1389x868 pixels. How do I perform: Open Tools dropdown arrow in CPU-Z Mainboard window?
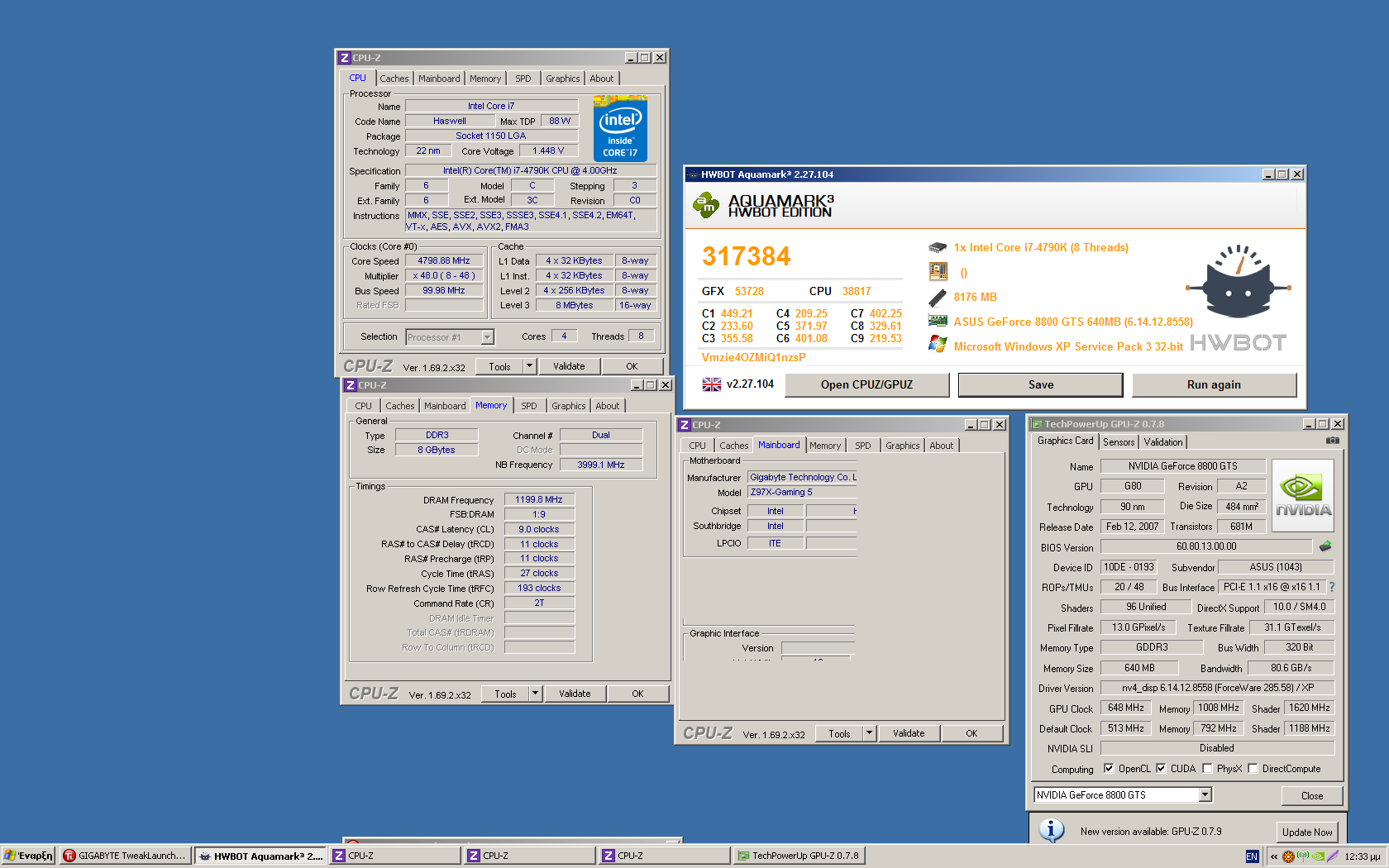click(x=870, y=733)
